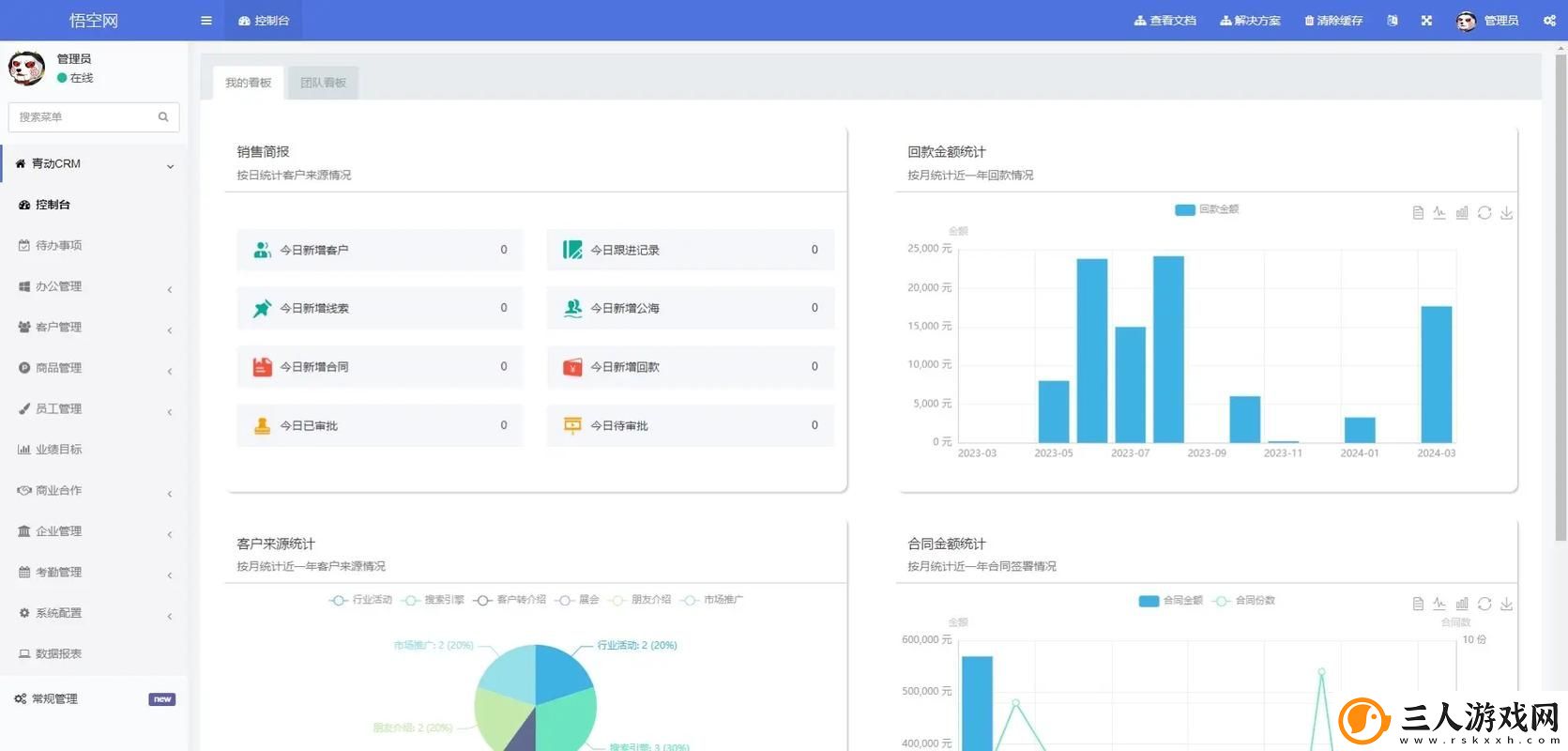Viewport: 1568px width, 751px height.
Task: Expand the 客户管理 sidebar menu
Action: coord(94,328)
